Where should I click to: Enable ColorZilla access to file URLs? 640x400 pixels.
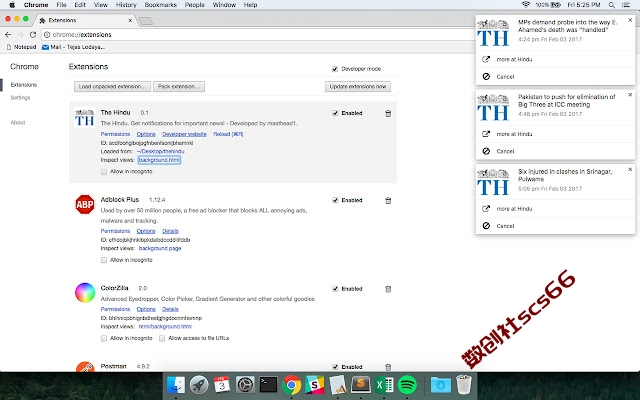[162, 338]
